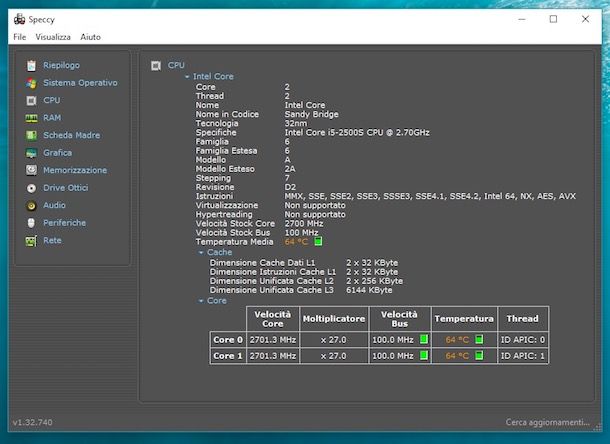Open the Rete network card icon

(x=32, y=240)
